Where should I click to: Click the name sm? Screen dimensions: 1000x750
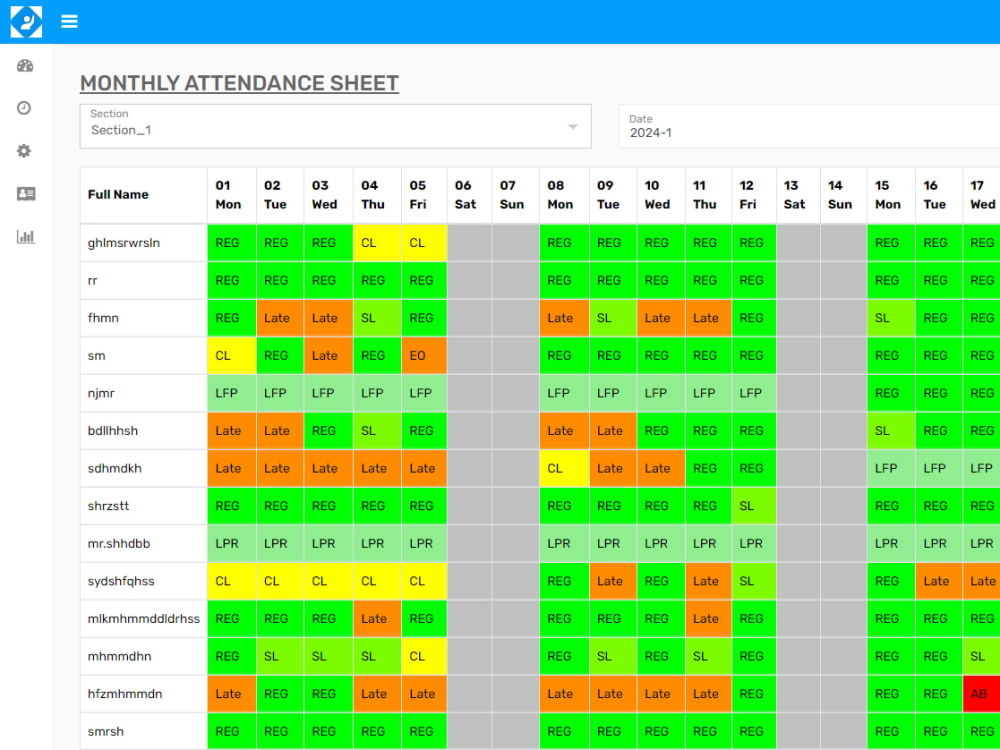click(x=96, y=356)
